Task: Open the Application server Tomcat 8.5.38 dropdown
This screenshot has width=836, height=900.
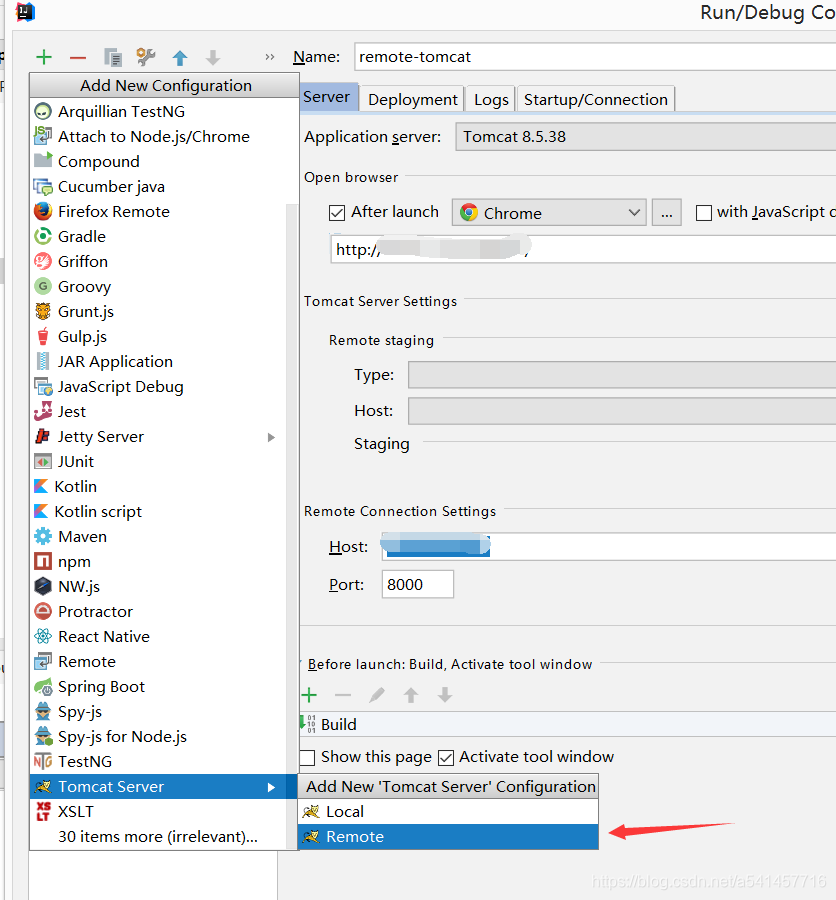Action: (645, 137)
